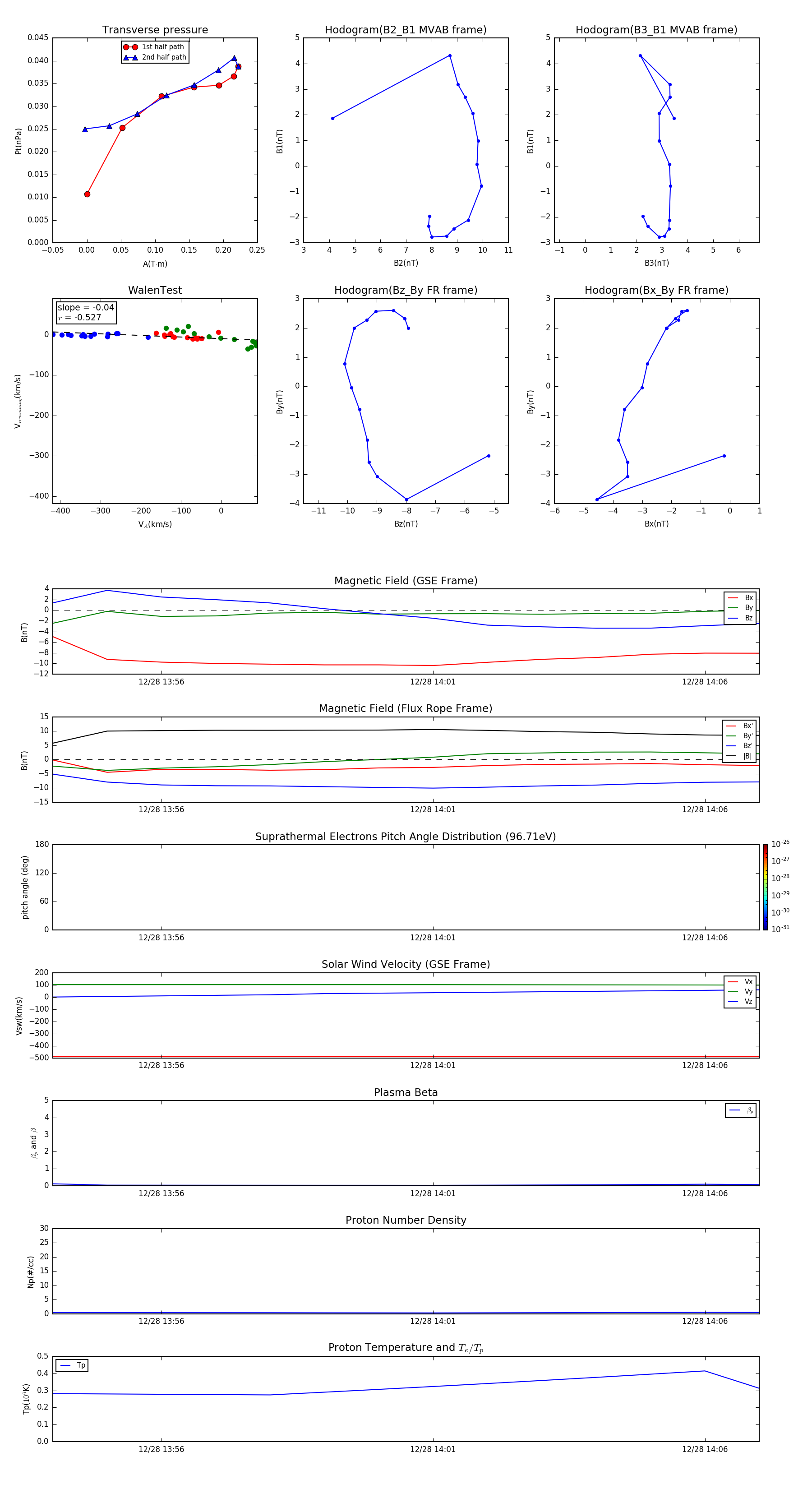
Task: Click the "Hodogram(Bz_By FR frame)" title
Action: coord(406,290)
